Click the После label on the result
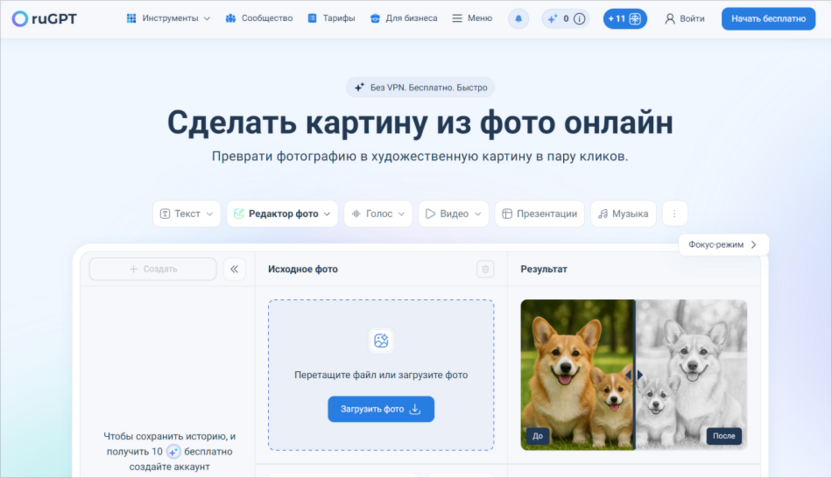 point(724,436)
